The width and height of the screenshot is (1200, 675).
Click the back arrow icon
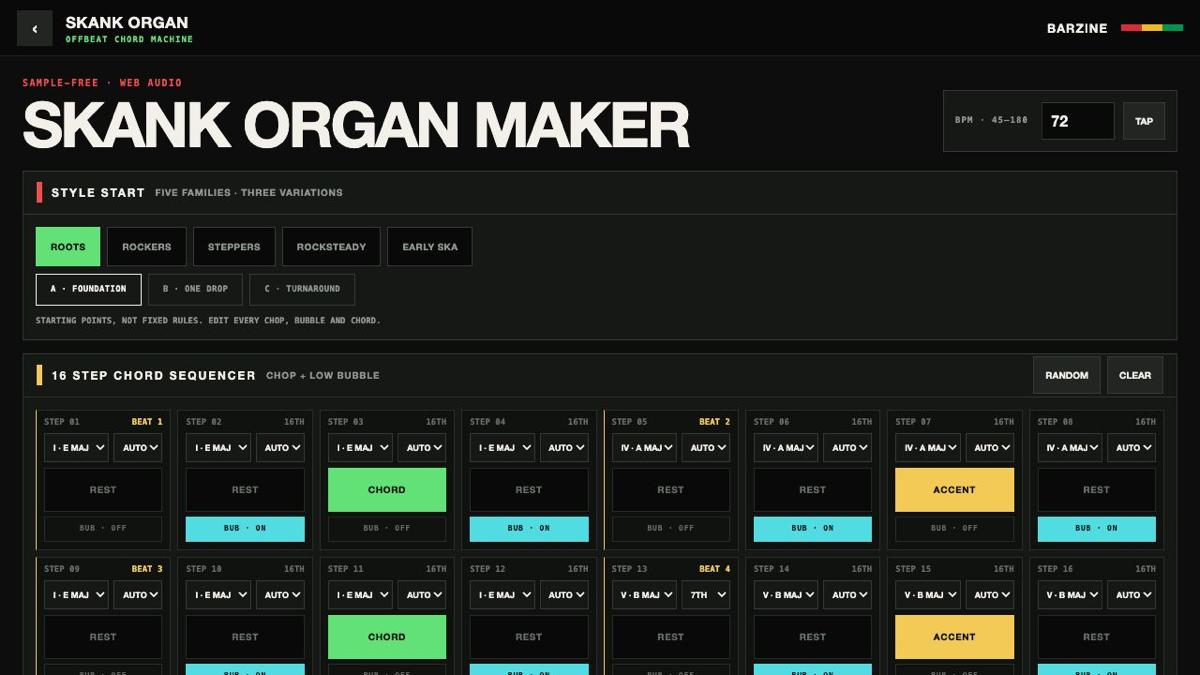tap(35, 28)
